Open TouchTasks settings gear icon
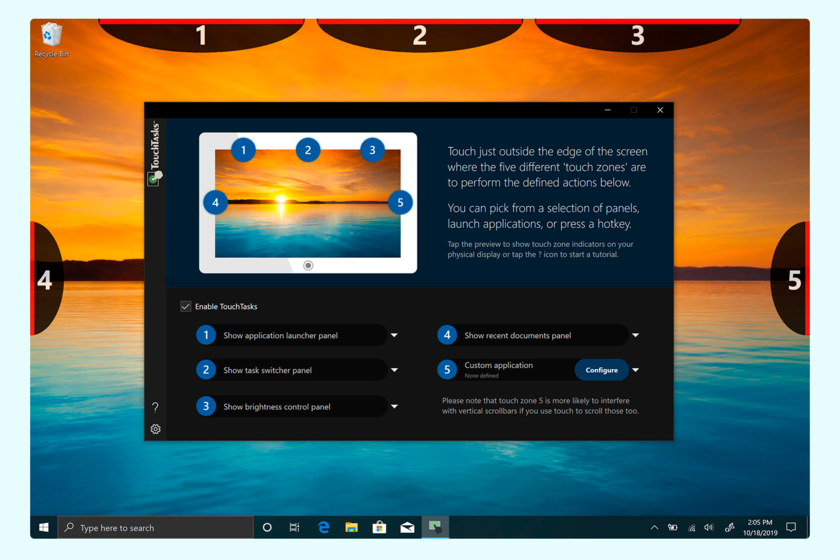 pyautogui.click(x=155, y=429)
